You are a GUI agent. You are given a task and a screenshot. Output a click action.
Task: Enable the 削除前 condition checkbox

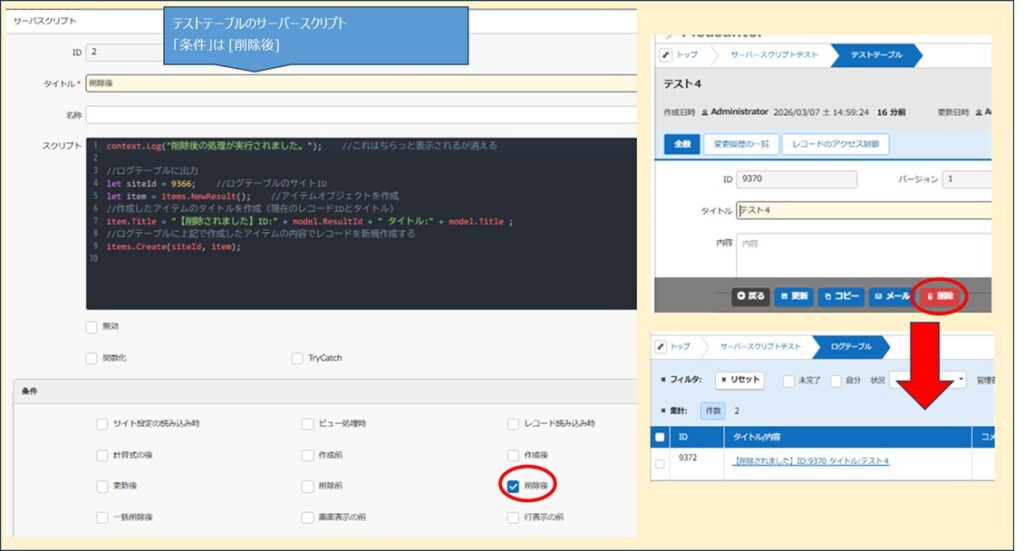click(x=308, y=486)
